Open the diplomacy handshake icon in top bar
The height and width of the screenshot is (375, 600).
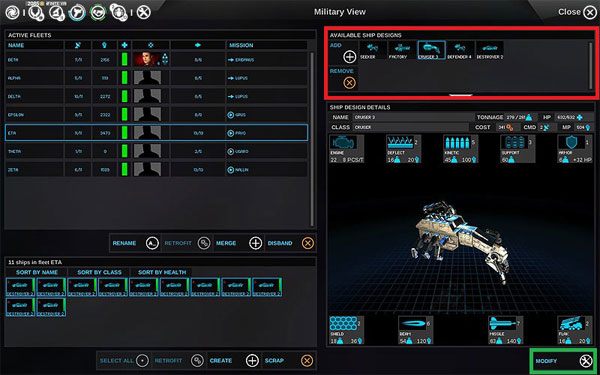98,12
